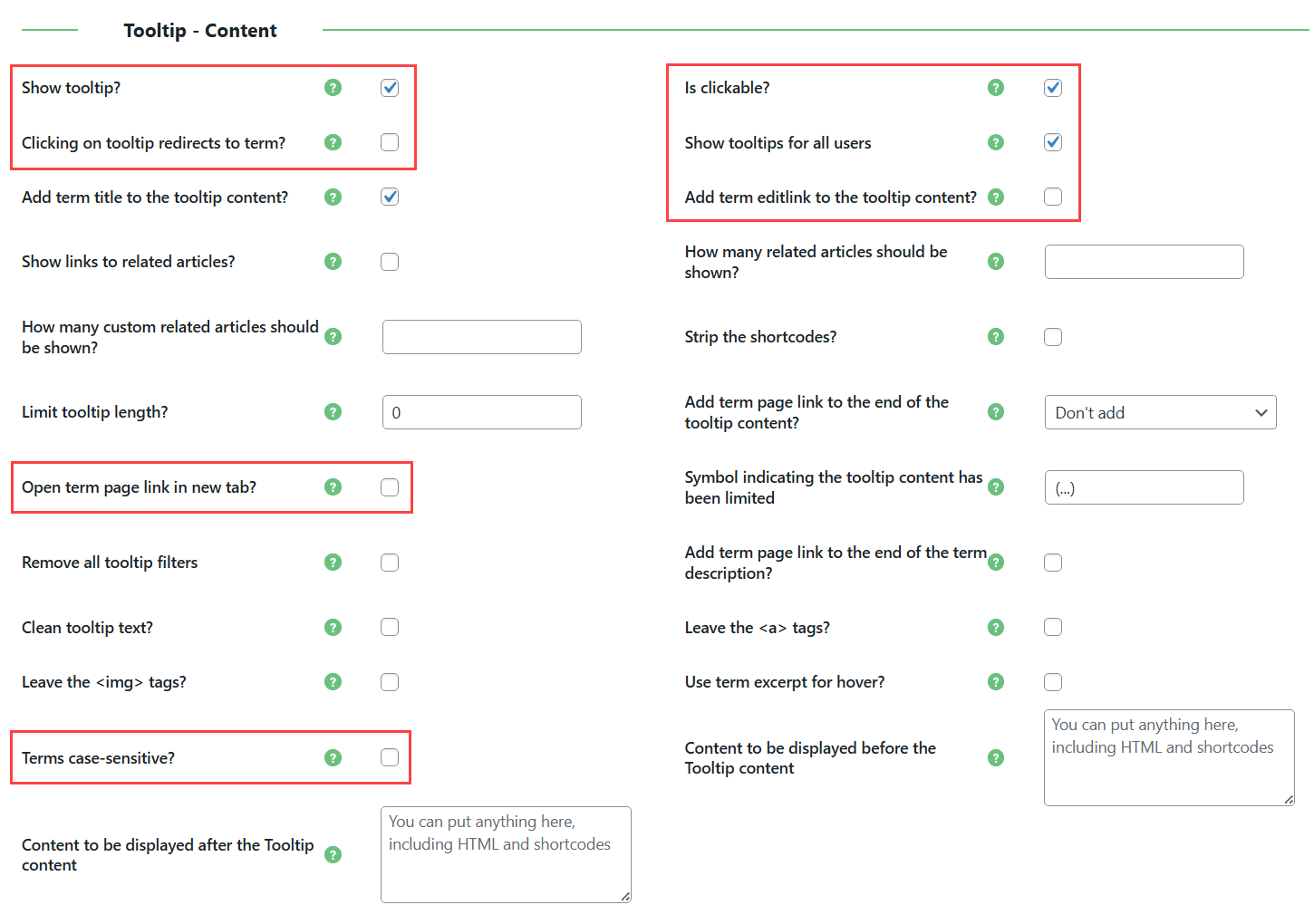
Task: Check "Open term page link in new tab?"
Action: pyautogui.click(x=390, y=486)
